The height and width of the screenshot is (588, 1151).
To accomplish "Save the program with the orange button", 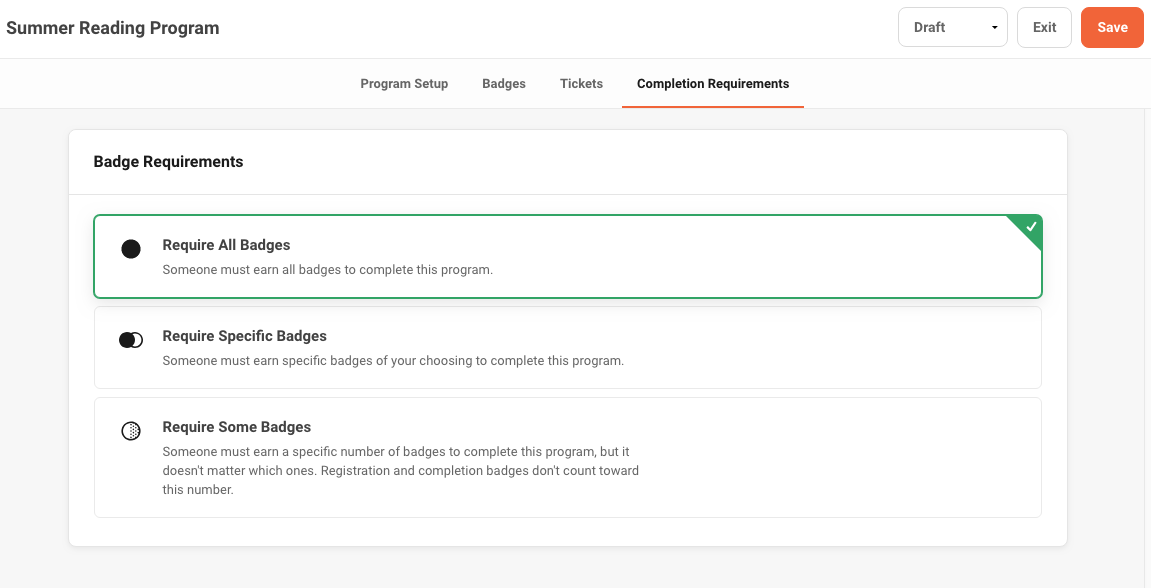I will pos(1112,27).
